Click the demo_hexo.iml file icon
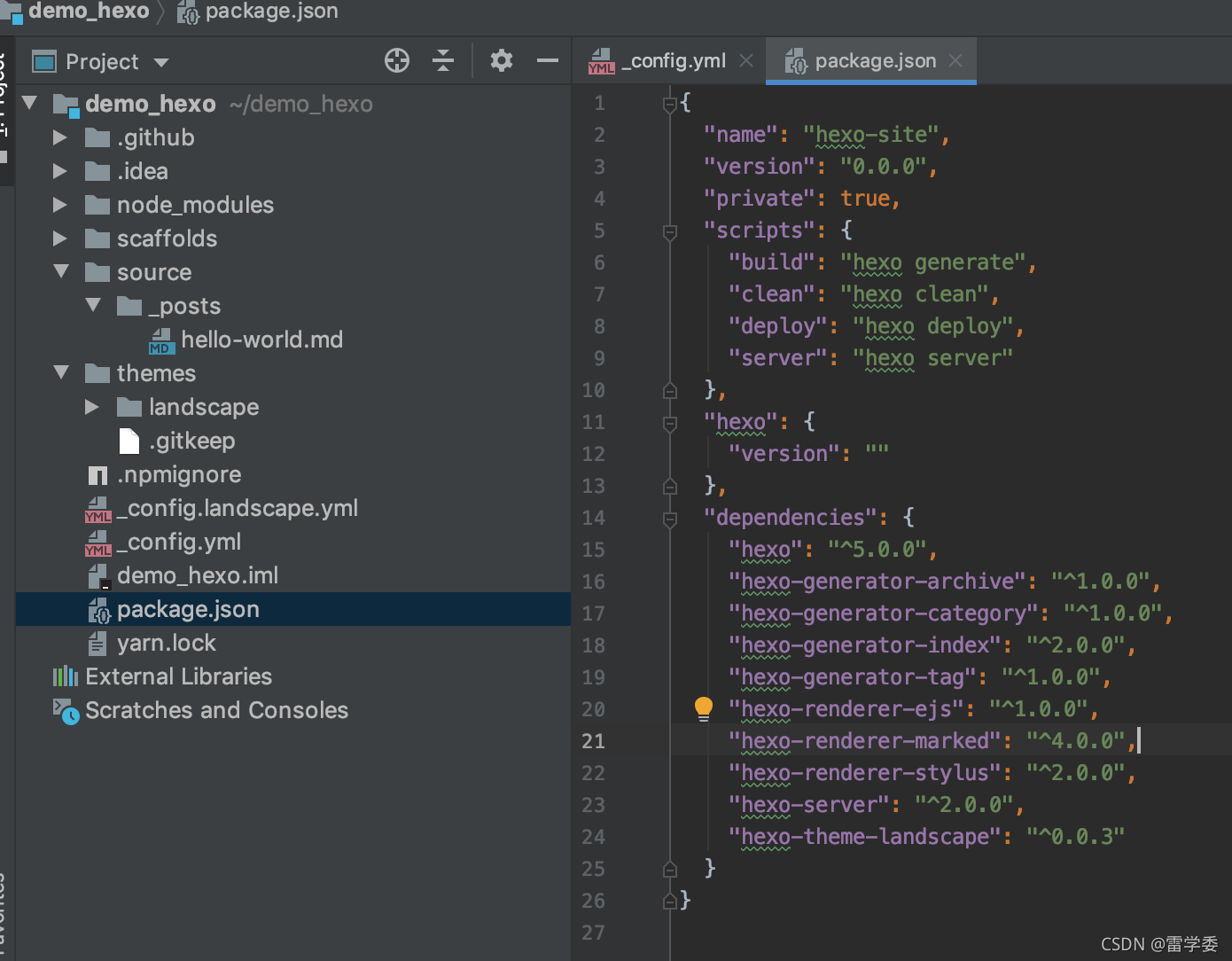The height and width of the screenshot is (961, 1232). (97, 577)
